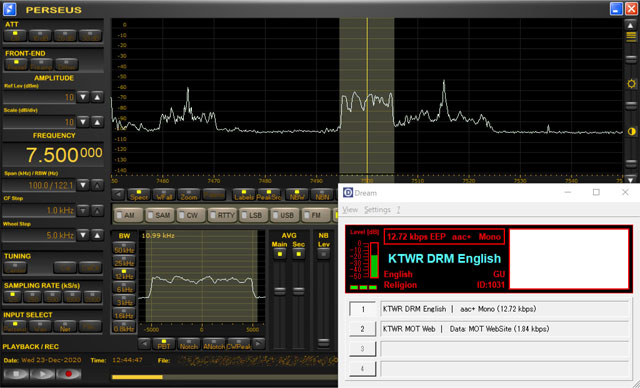Start recording with the red record button
Image resolution: width=640 pixels, height=388 pixels.
pyautogui.click(x=68, y=374)
